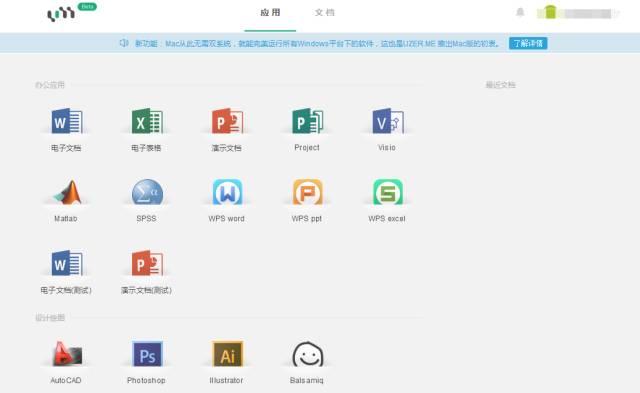The height and width of the screenshot is (393, 640).
Task: Open the PowerPoint 演示文档 app icon
Action: point(227,121)
